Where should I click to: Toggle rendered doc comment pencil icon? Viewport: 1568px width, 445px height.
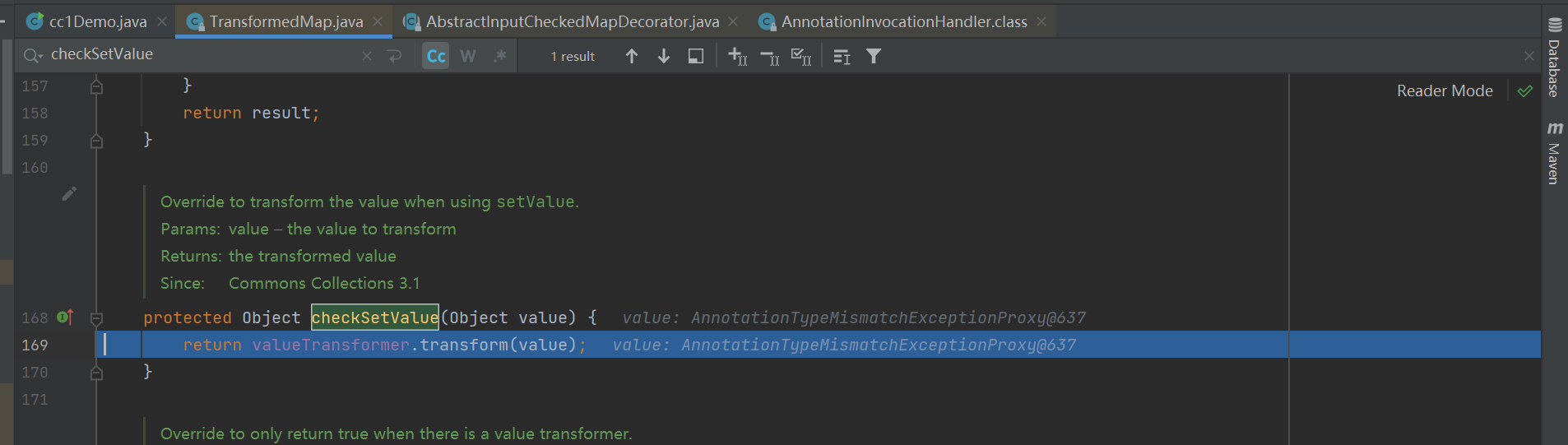(x=69, y=193)
